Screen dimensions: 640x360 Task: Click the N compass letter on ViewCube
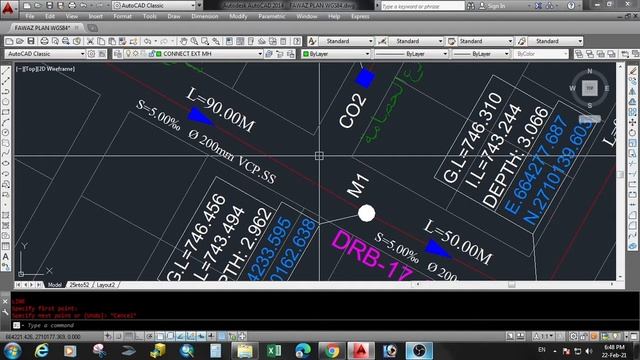589,71
